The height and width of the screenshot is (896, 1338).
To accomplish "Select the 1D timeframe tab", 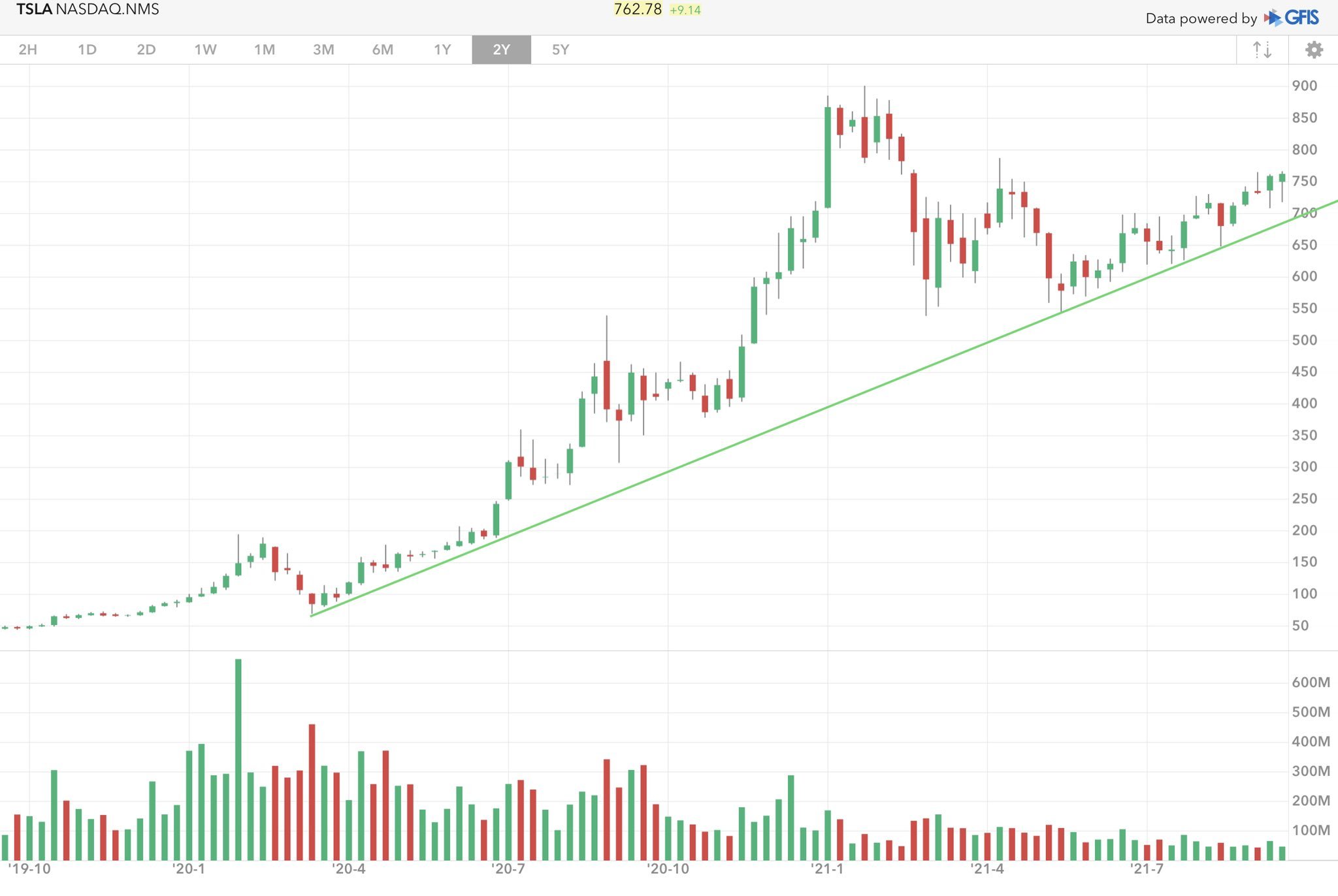I will pyautogui.click(x=87, y=50).
